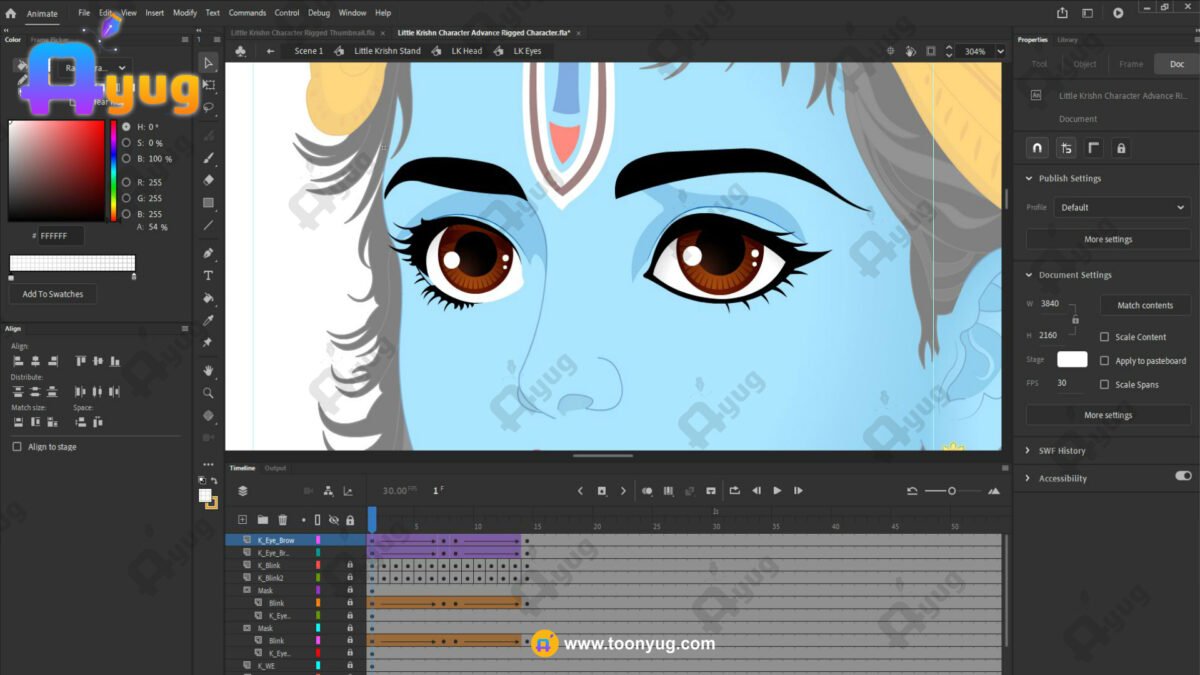Select the Selection arrow tool
This screenshot has height=675, width=1200.
tap(208, 63)
